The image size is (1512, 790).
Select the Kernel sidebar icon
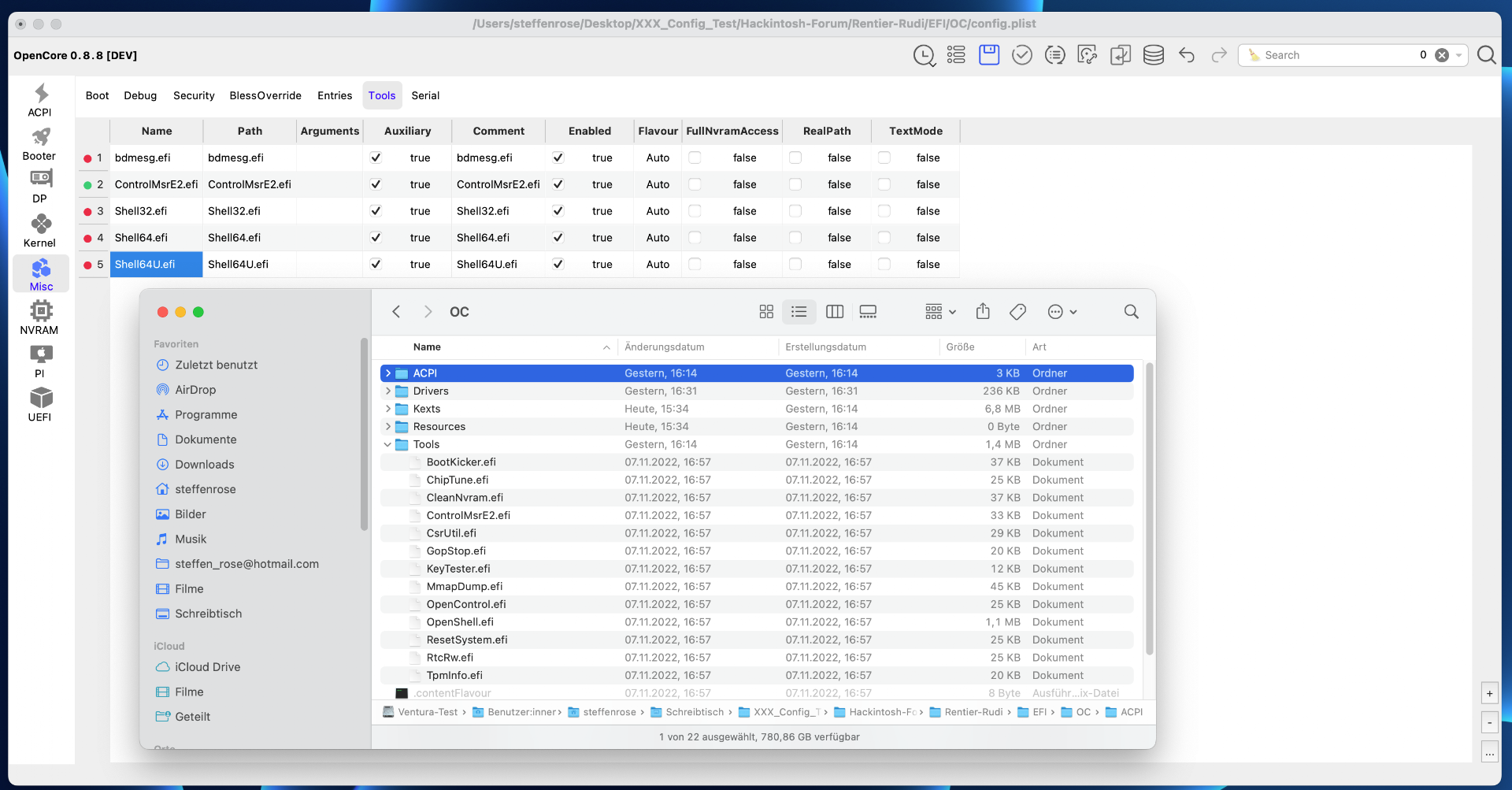coord(40,231)
